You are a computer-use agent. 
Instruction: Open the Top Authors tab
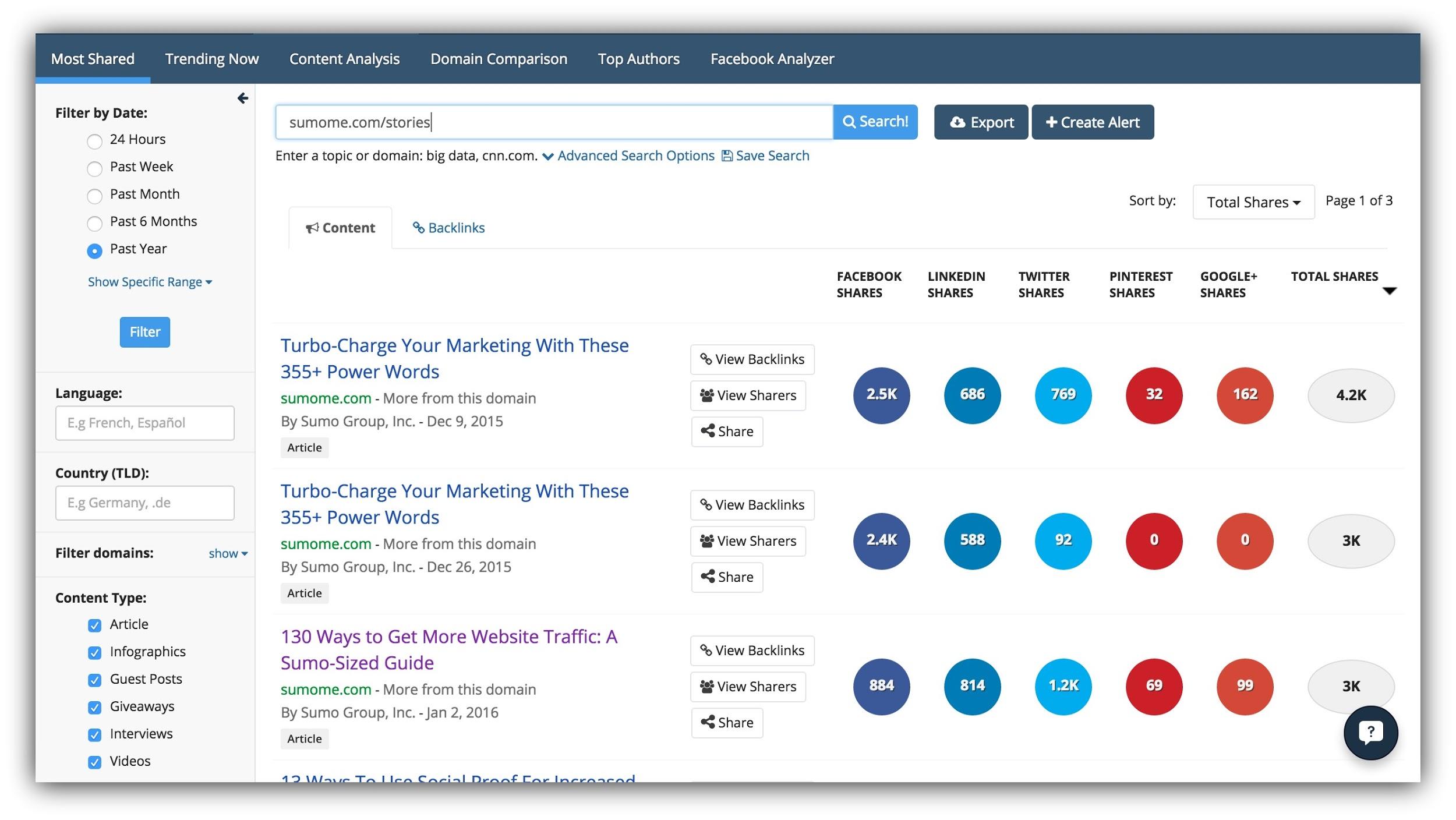(638, 59)
